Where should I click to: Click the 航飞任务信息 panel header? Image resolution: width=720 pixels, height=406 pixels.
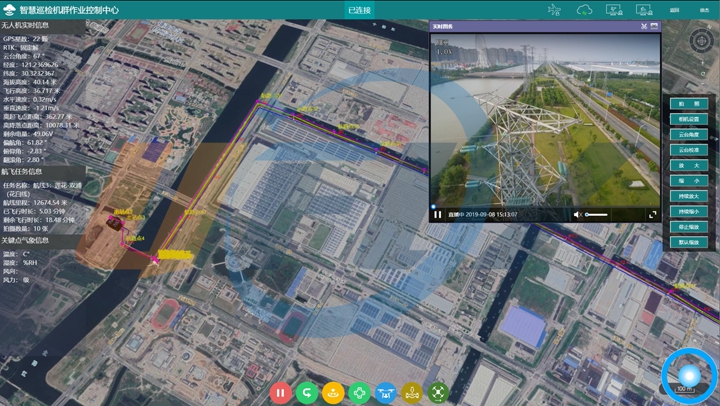click(x=42, y=172)
